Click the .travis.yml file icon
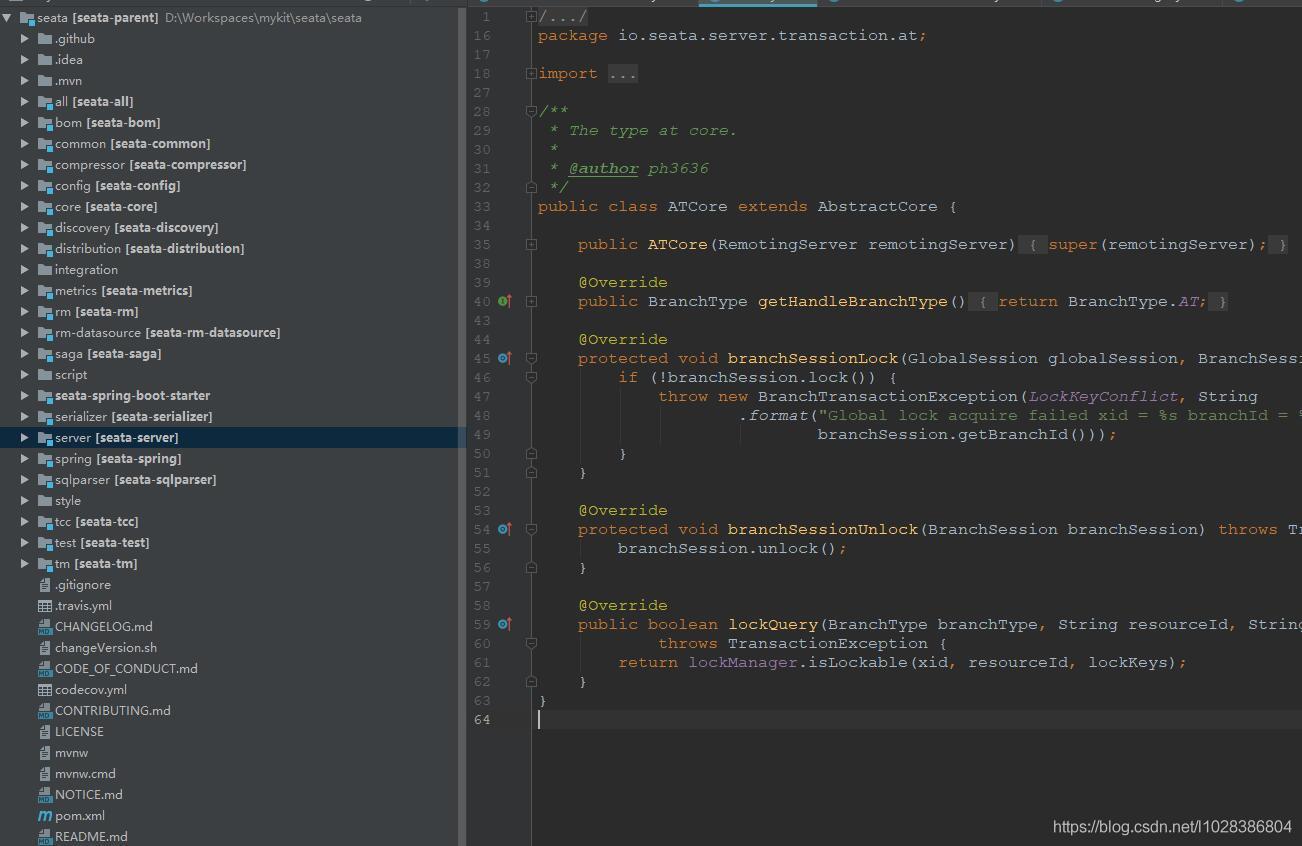The height and width of the screenshot is (846, 1302). click(x=45, y=605)
